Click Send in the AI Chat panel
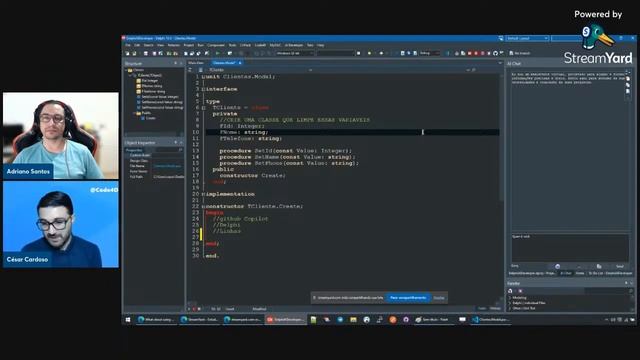The width and height of the screenshot is (640, 360). pyautogui.click(x=620, y=266)
